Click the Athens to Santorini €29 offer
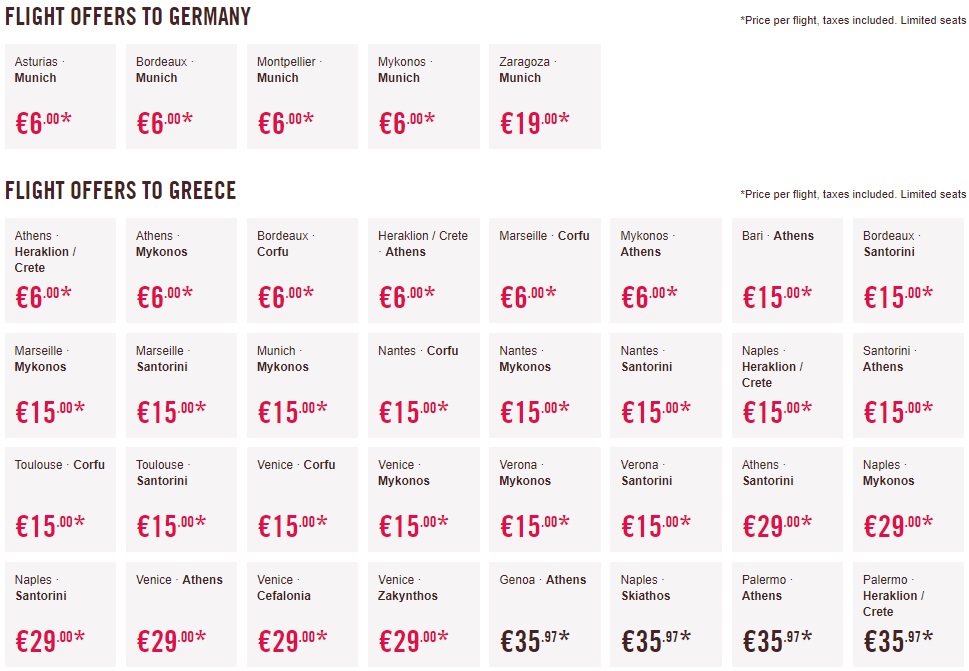 787,499
